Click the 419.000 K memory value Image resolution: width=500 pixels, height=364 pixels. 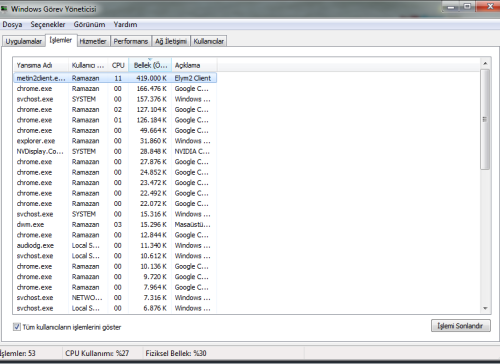click(x=151, y=78)
